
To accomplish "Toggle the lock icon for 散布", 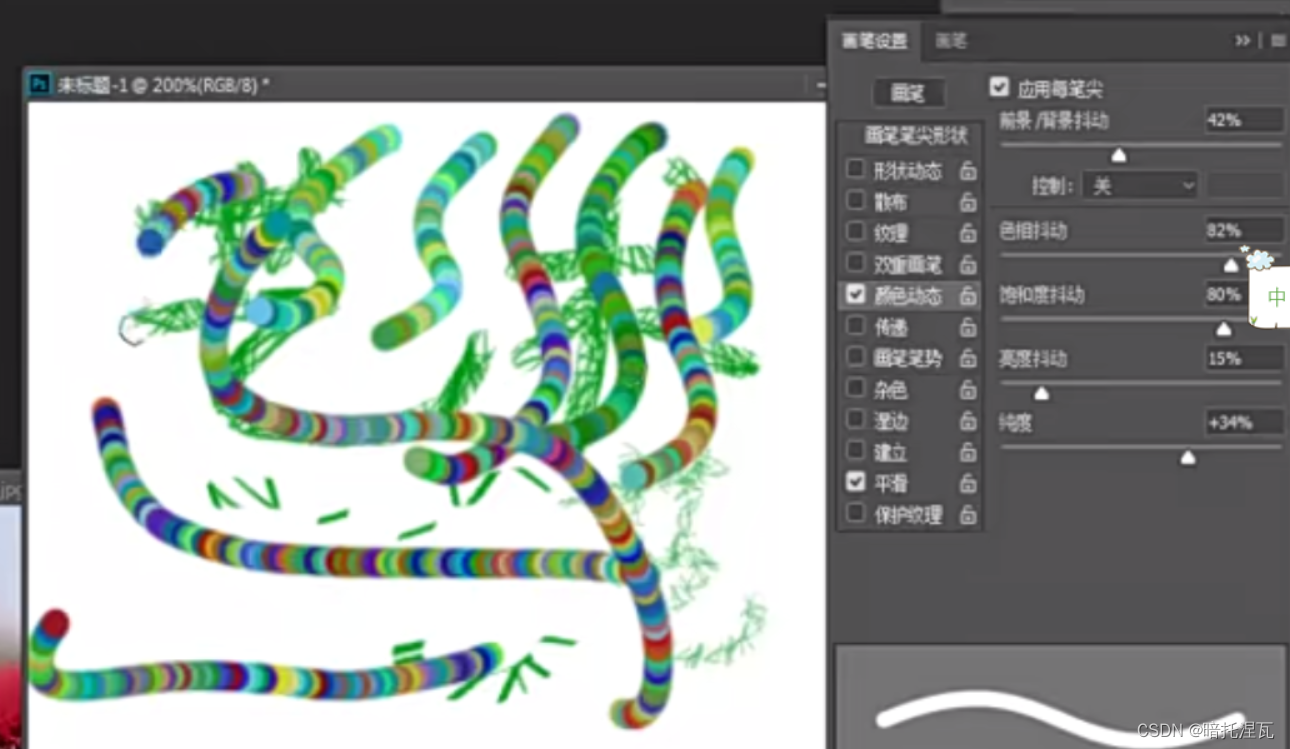I will pyautogui.click(x=968, y=202).
